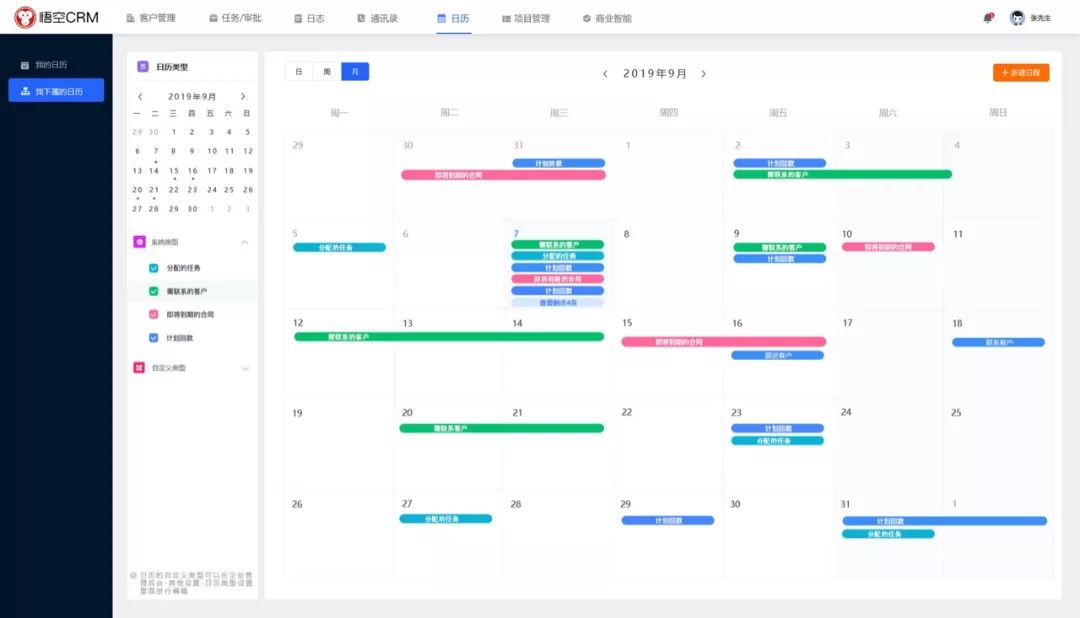1080x618 pixels.
Task: Select the 日历 navigation tab
Action: tap(453, 19)
